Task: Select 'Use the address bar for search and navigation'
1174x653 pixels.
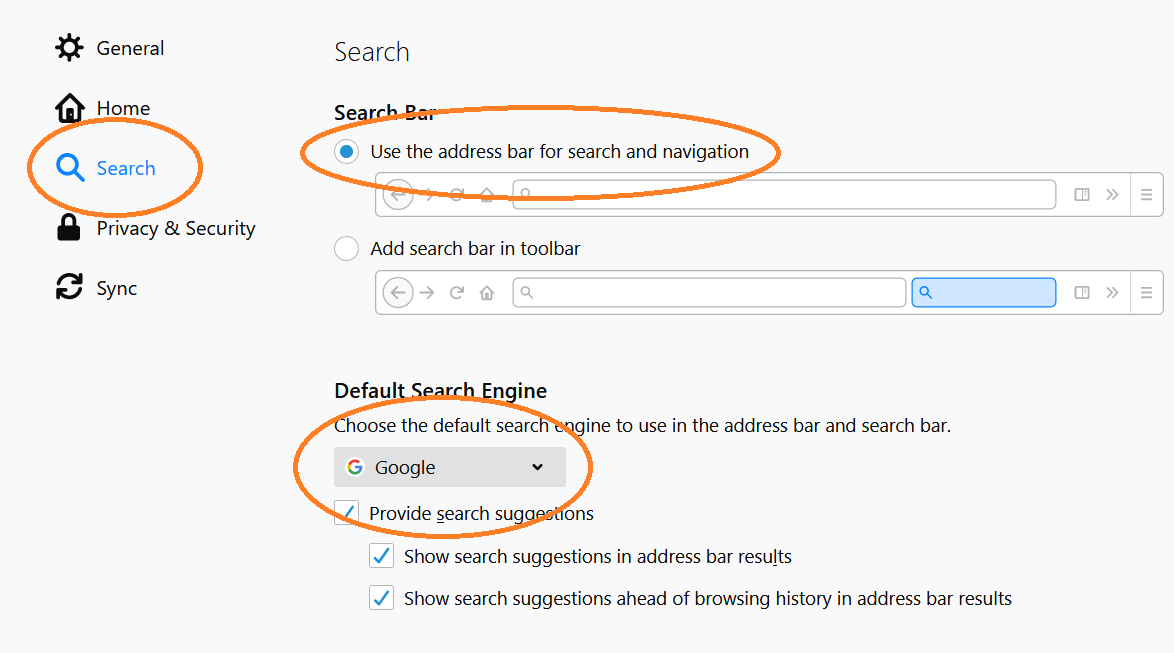Action: (346, 151)
